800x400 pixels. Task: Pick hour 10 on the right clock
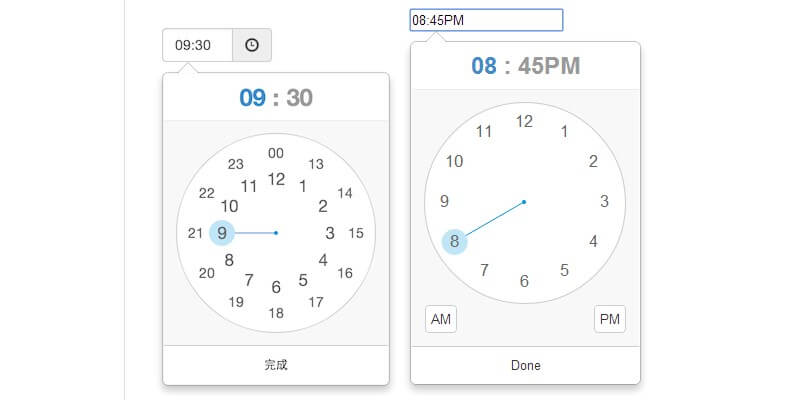[454, 161]
